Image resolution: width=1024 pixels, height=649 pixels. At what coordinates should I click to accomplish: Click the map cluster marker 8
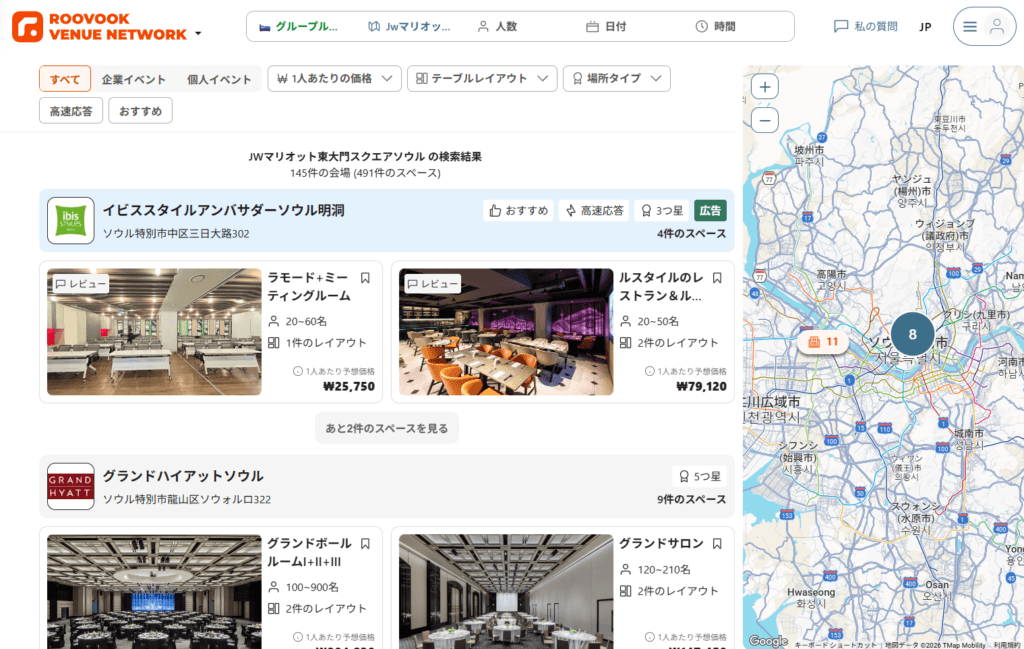pyautogui.click(x=912, y=334)
